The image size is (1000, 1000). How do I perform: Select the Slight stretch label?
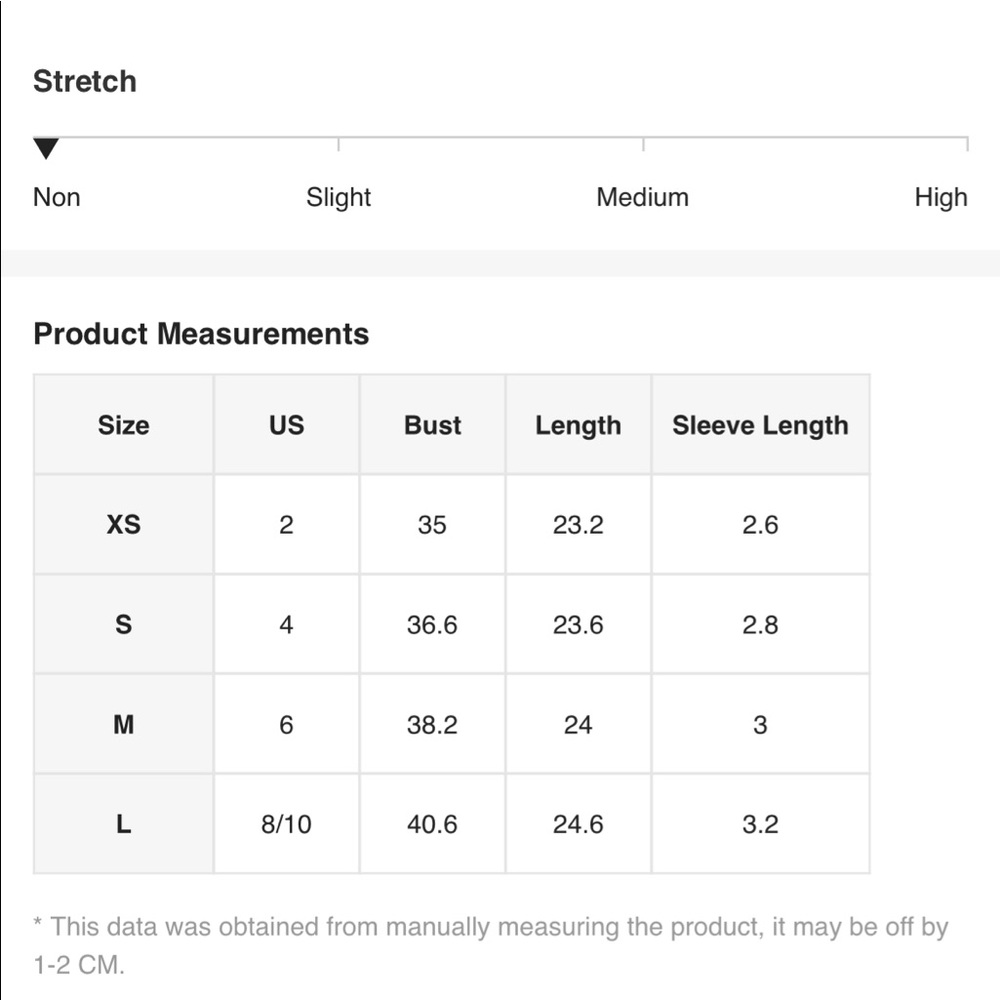tap(338, 197)
